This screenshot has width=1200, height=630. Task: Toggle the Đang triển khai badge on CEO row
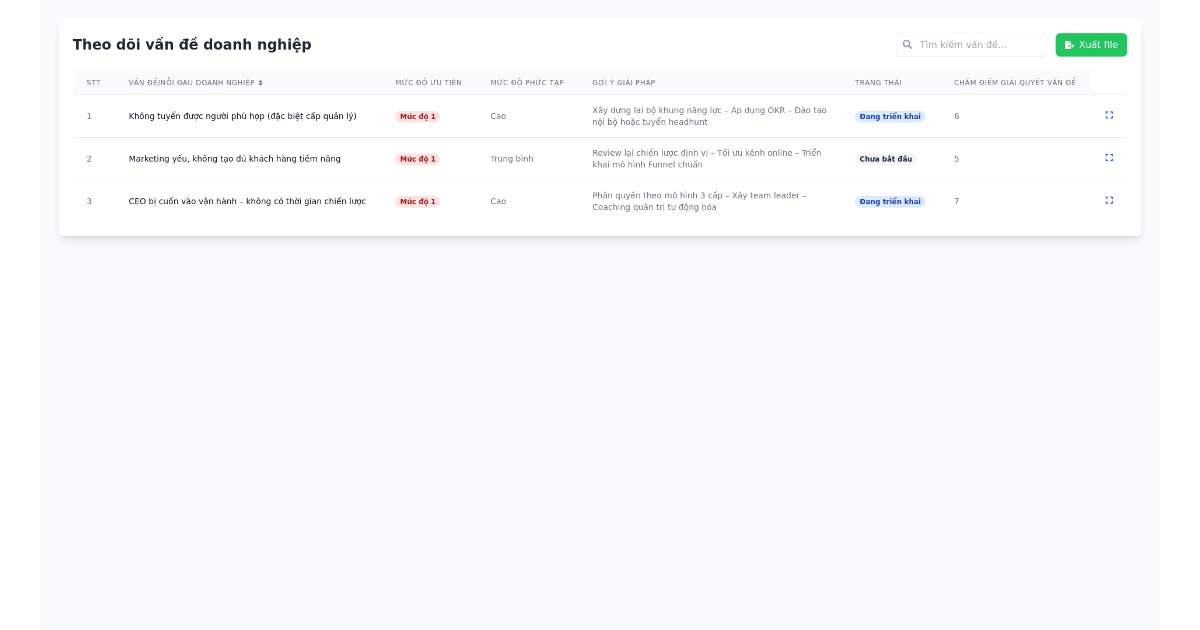[x=889, y=200]
